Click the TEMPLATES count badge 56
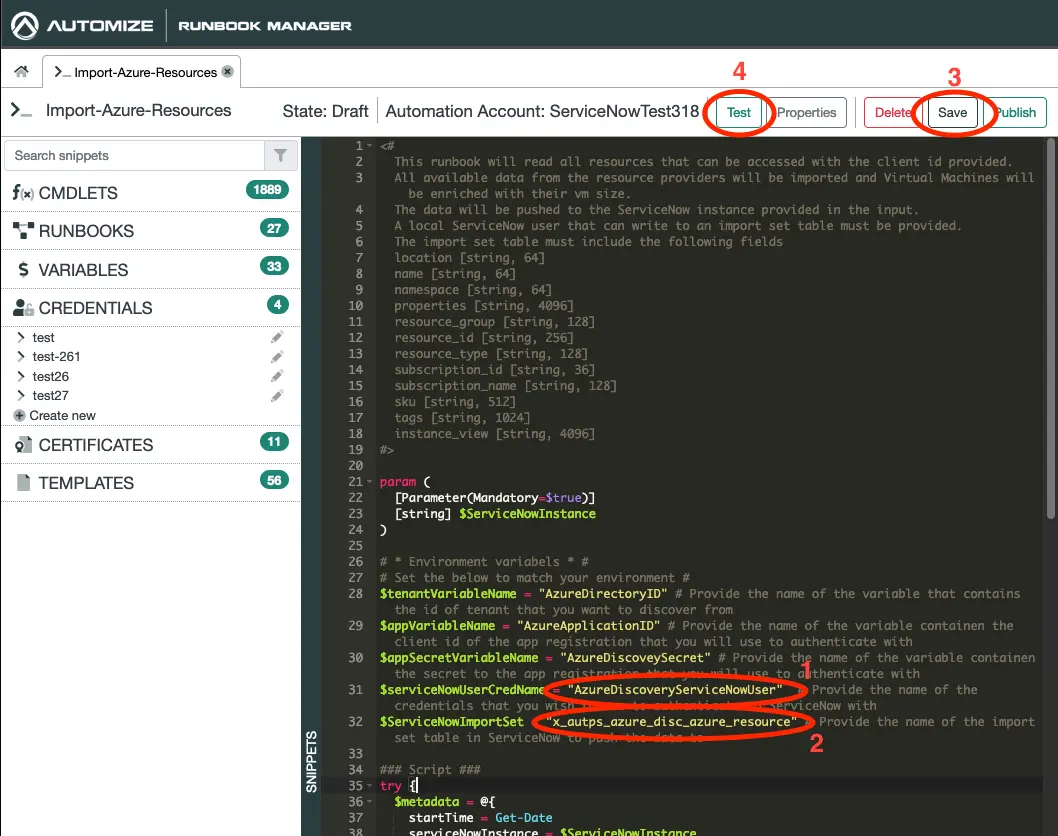The image size is (1058, 836). coord(274,480)
